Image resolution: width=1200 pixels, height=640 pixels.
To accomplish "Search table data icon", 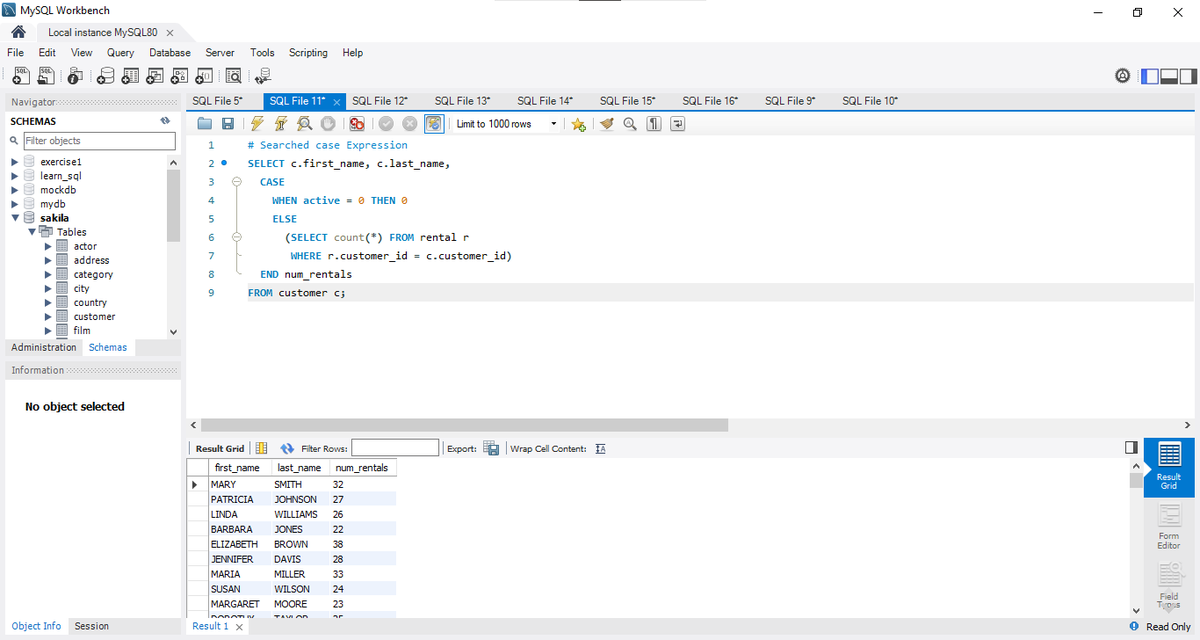I will (x=234, y=76).
